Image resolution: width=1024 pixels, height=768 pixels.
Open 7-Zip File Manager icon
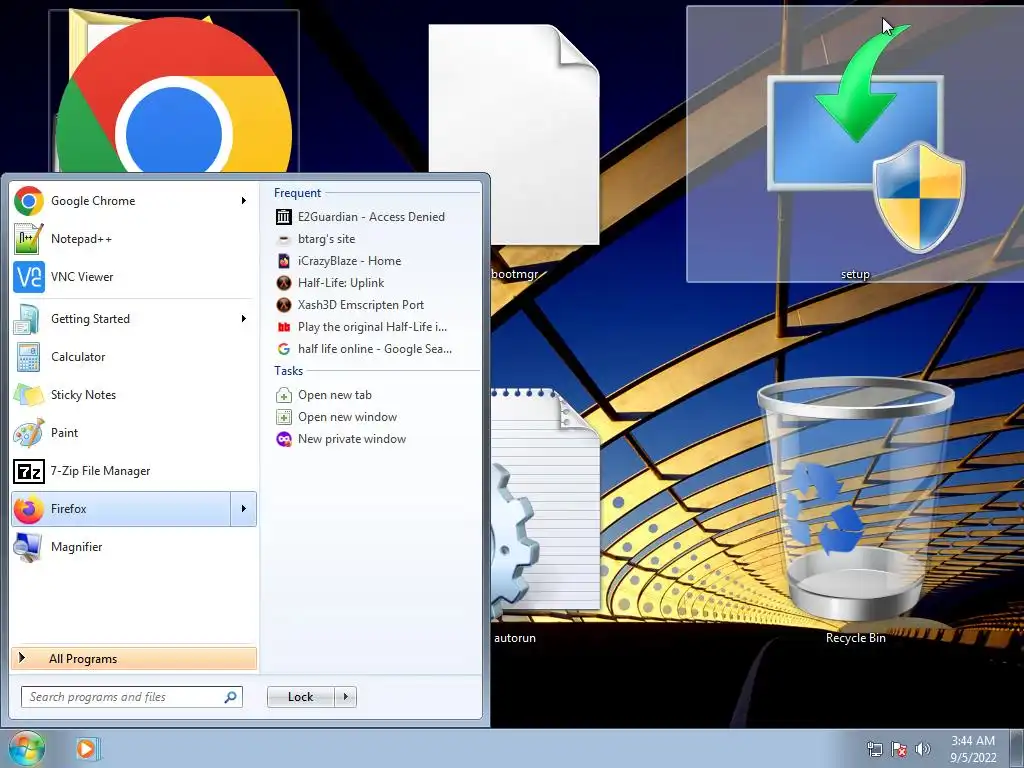click(x=29, y=471)
